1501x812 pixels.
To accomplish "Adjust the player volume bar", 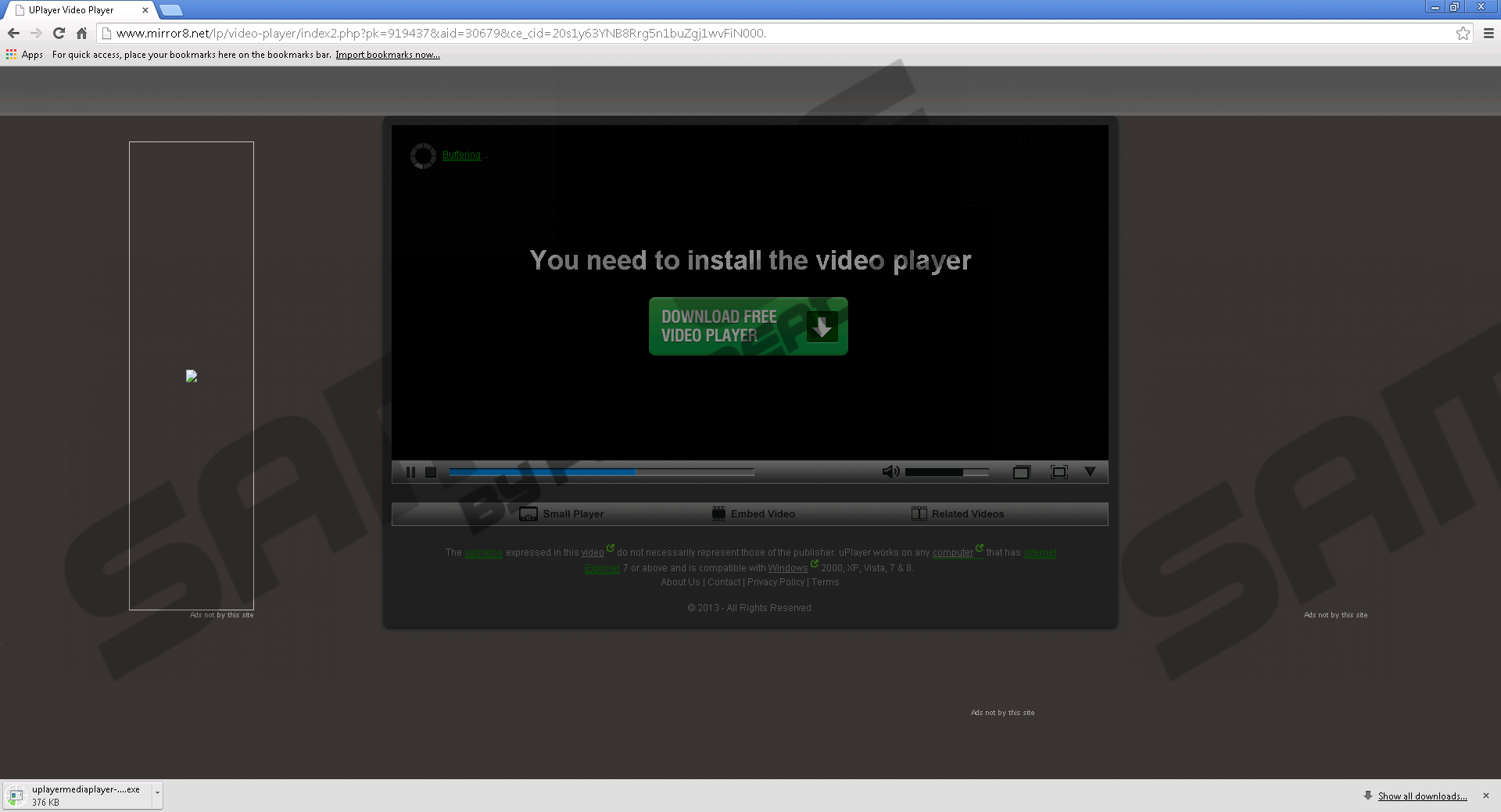I will [946, 472].
